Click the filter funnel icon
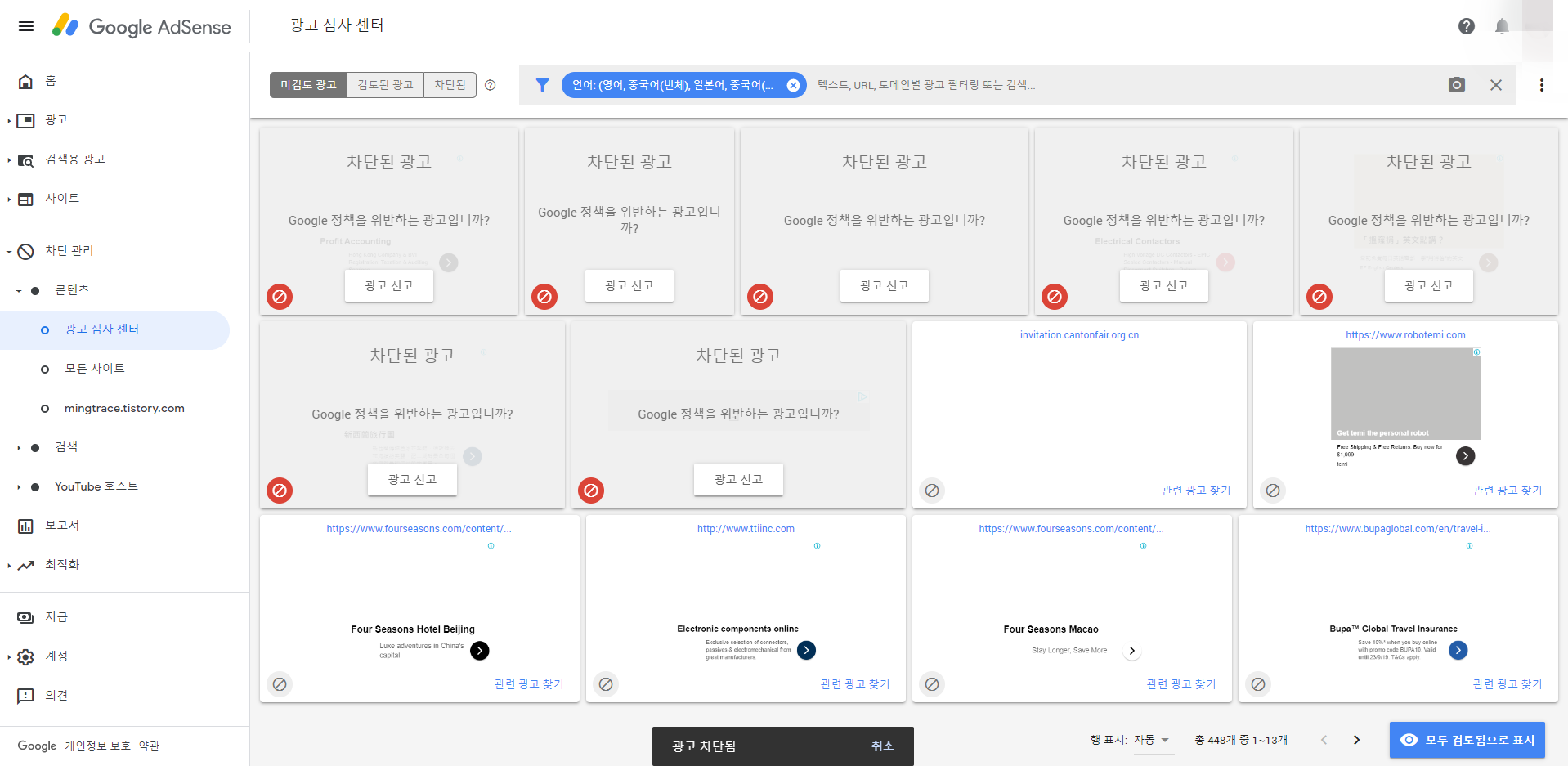The height and width of the screenshot is (766, 1568). coord(542,85)
